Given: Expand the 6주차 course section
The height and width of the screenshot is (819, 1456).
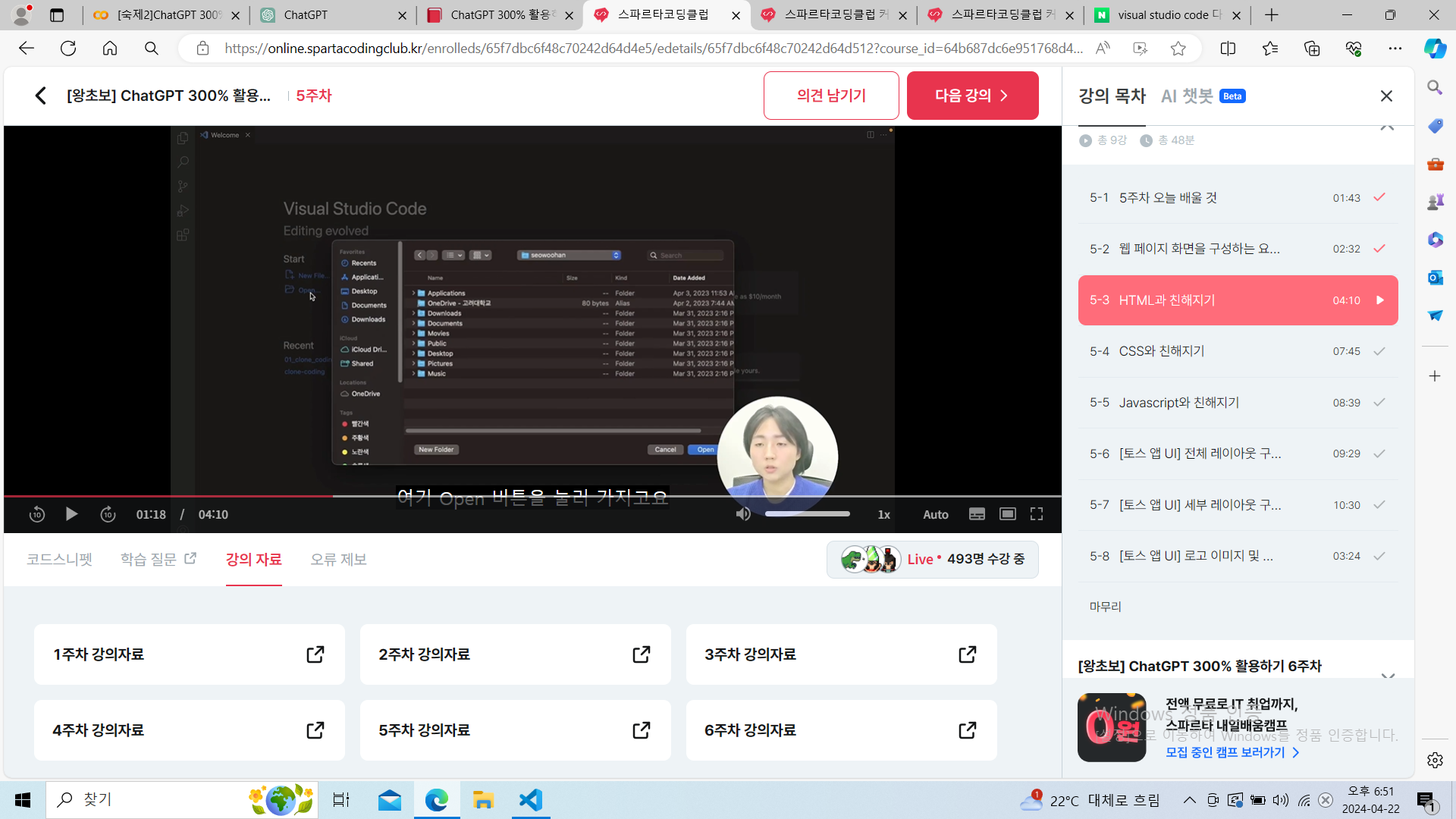Looking at the screenshot, I should [x=1388, y=676].
